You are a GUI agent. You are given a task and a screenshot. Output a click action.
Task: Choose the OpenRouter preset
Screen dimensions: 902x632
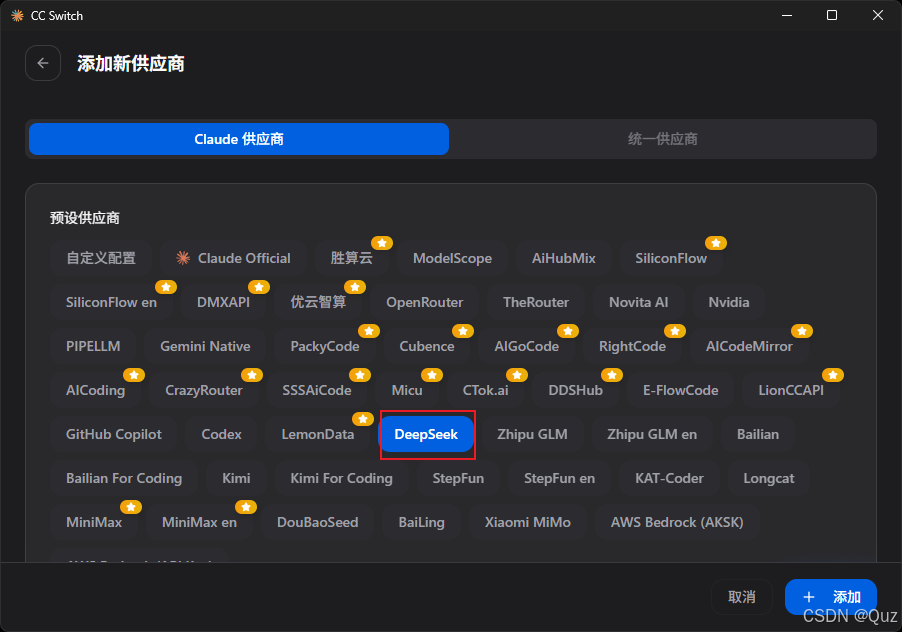(x=425, y=302)
